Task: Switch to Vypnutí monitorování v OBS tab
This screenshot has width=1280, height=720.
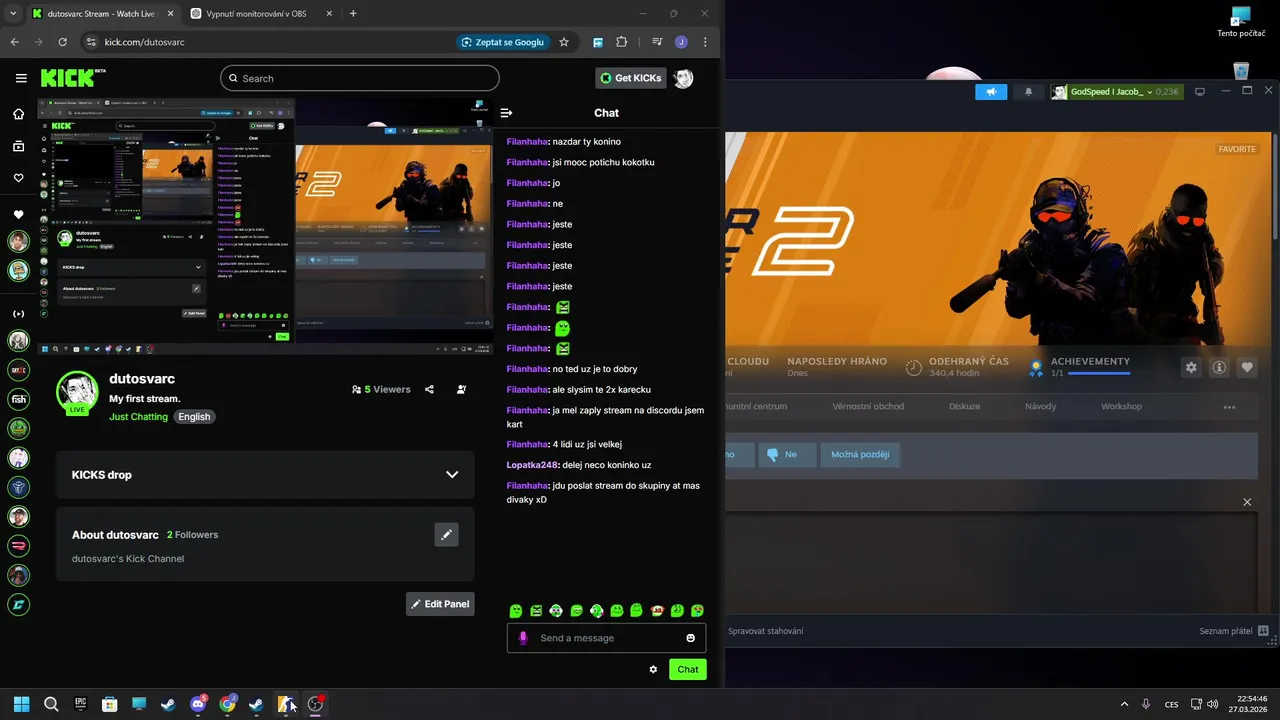Action: pyautogui.click(x=262, y=14)
